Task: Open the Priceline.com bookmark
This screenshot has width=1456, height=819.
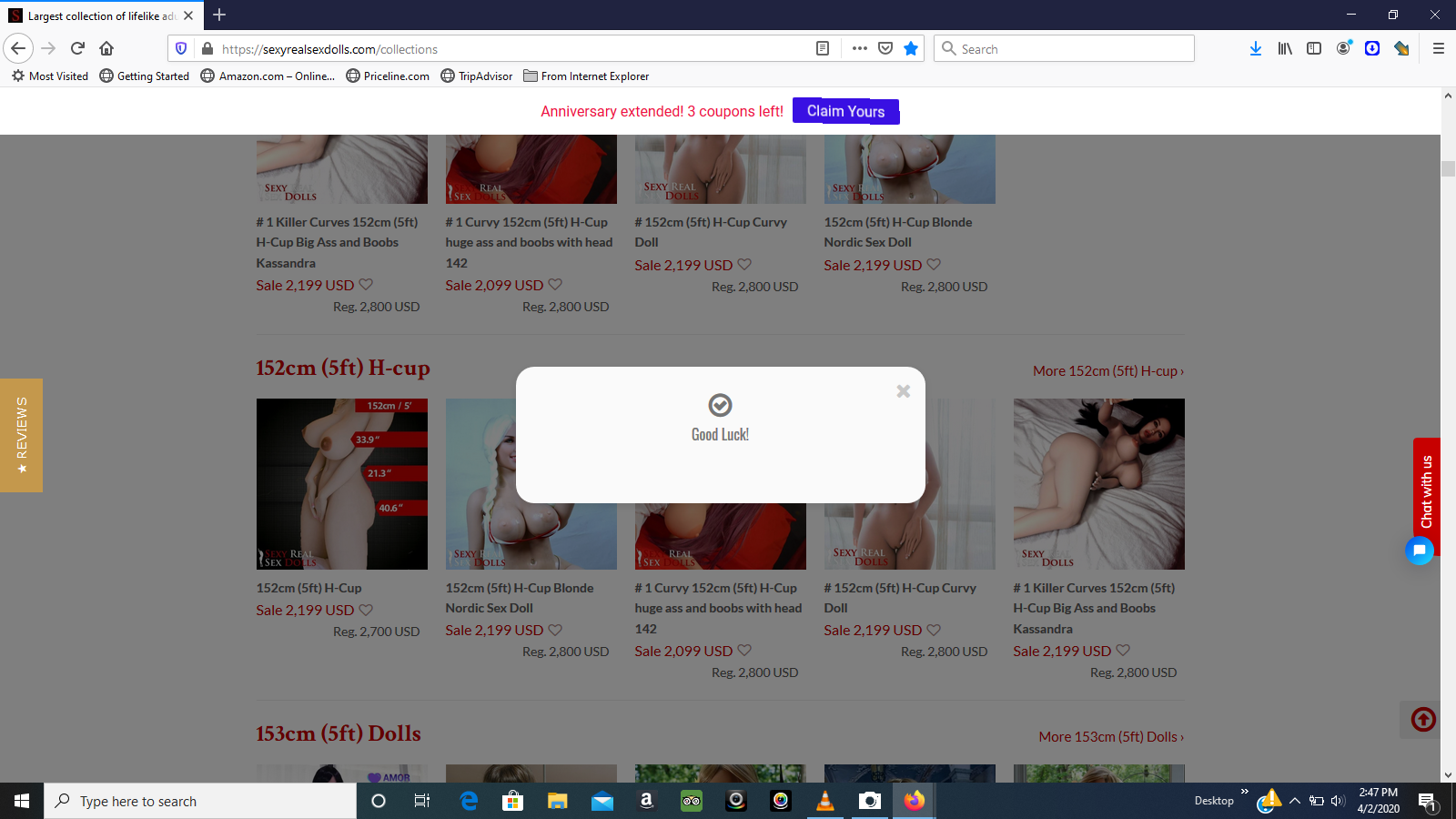Action: pos(388,76)
